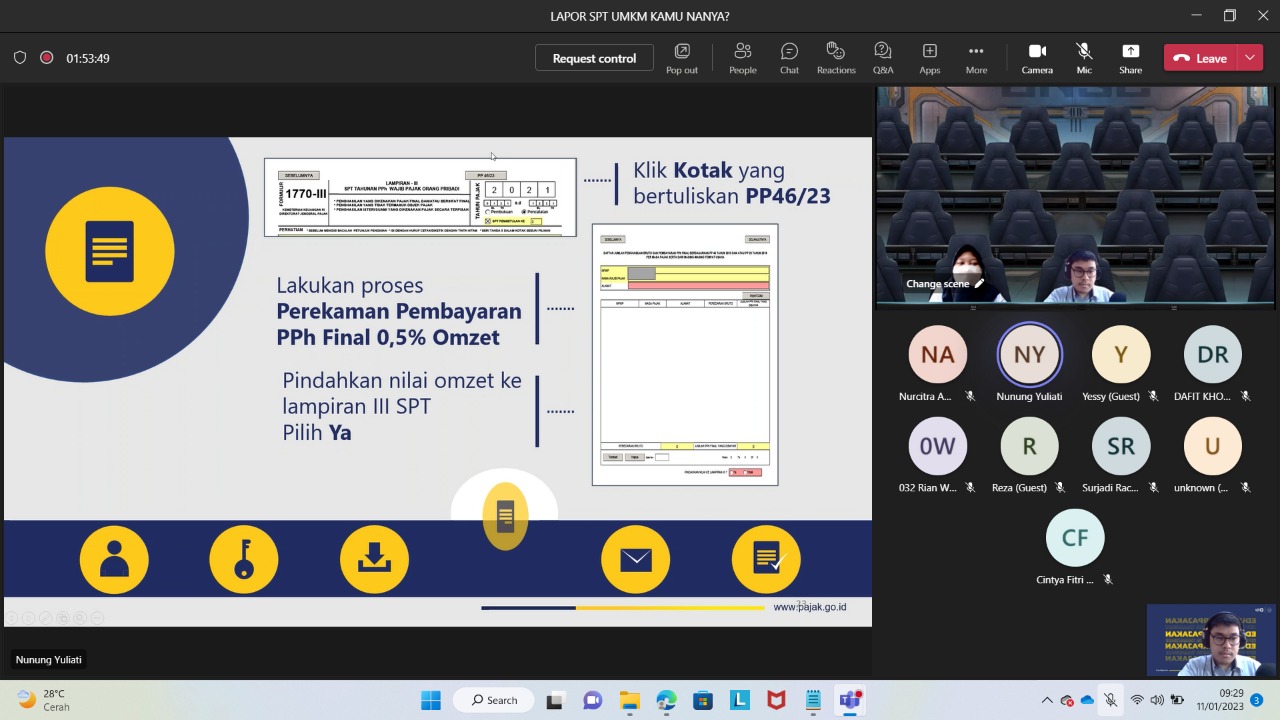Open the Q&A panel
Screen dimensions: 1280x720
click(x=882, y=58)
